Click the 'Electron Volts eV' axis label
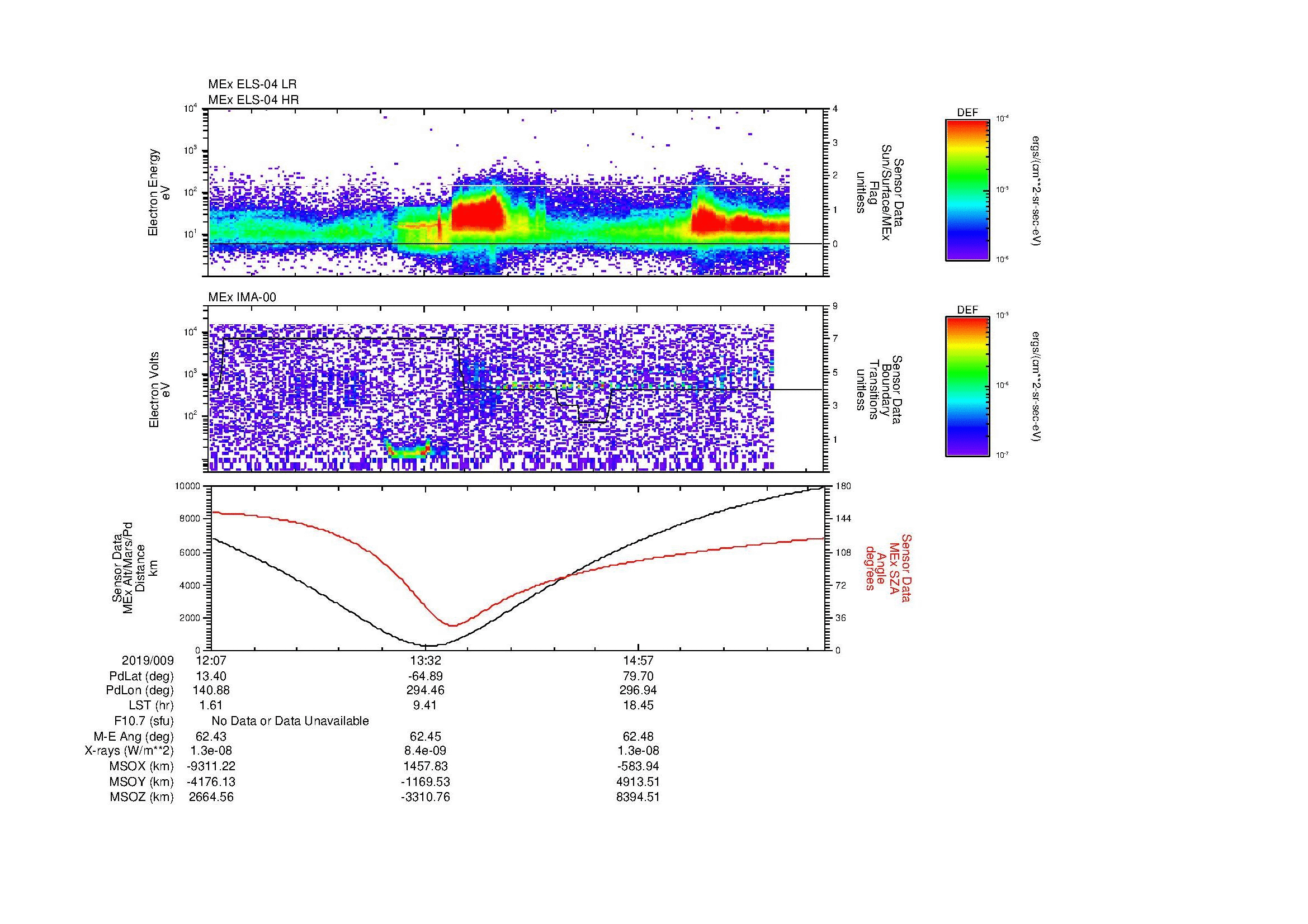Image resolution: width=1308 pixels, height=924 pixels. pos(159,390)
